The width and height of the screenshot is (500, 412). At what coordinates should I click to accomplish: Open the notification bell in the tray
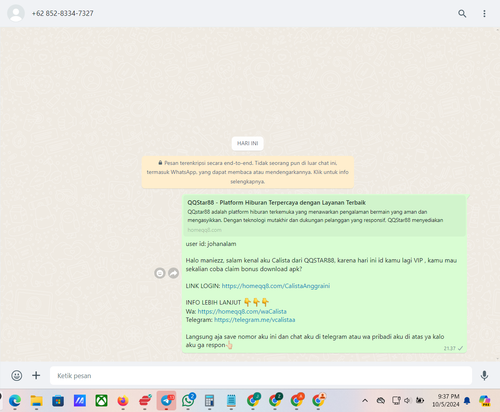pyautogui.click(x=467, y=401)
